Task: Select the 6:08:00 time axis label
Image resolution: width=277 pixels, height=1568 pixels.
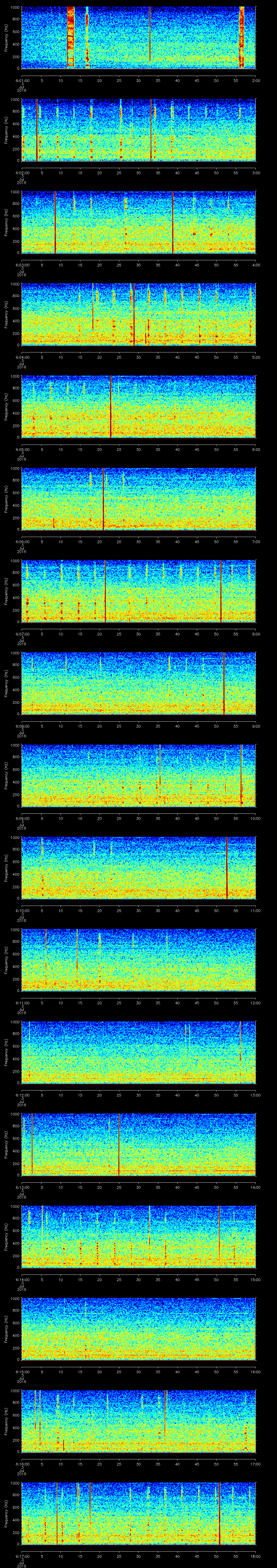Action: (x=22, y=726)
